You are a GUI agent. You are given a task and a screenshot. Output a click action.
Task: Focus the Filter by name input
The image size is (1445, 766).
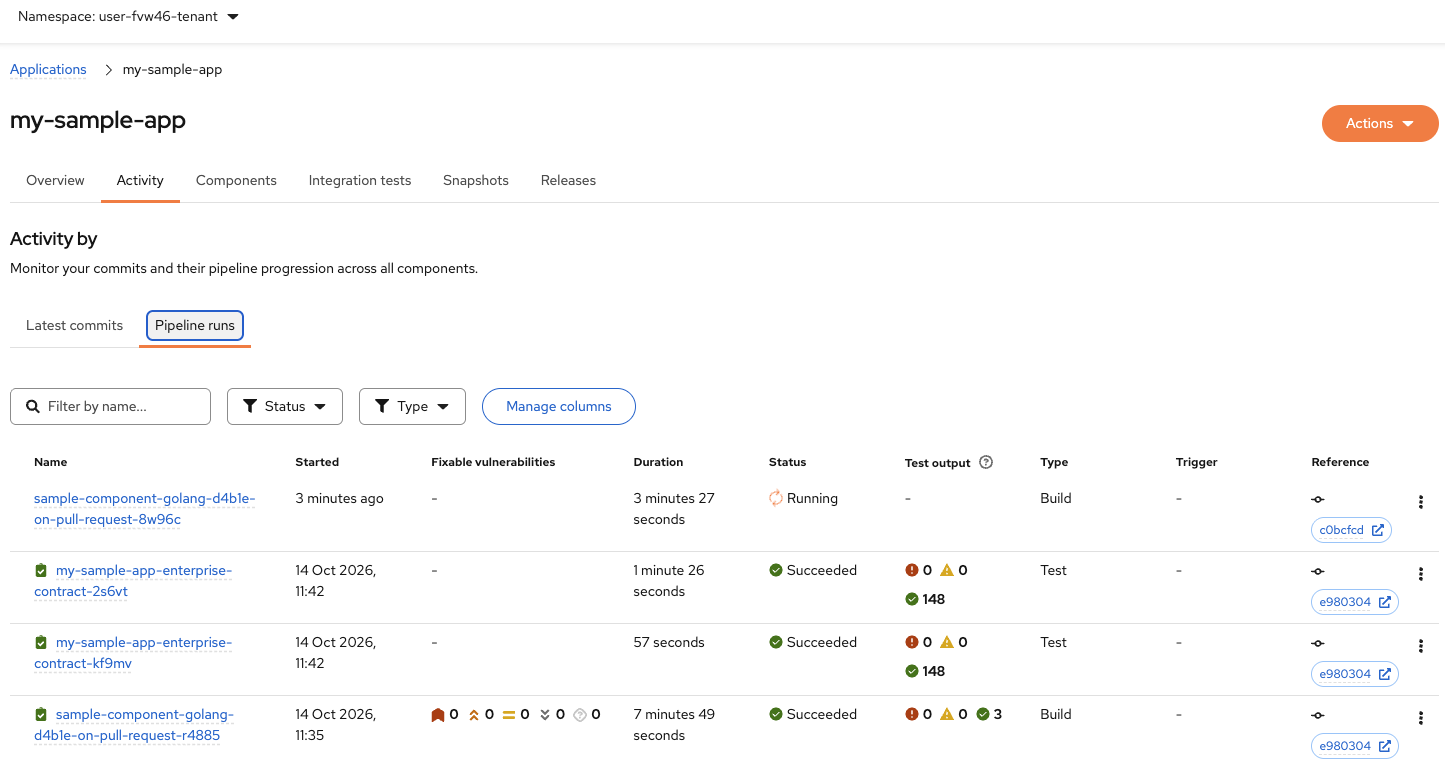pyautogui.click(x=110, y=406)
